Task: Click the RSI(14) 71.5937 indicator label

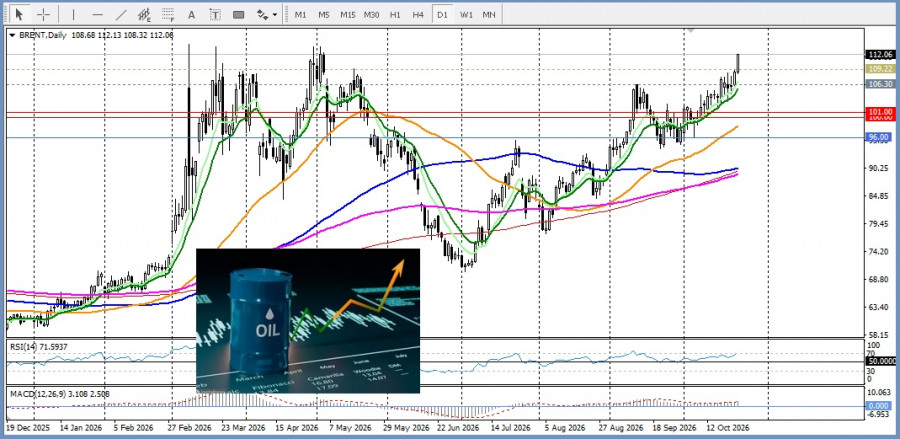Action: point(37,347)
